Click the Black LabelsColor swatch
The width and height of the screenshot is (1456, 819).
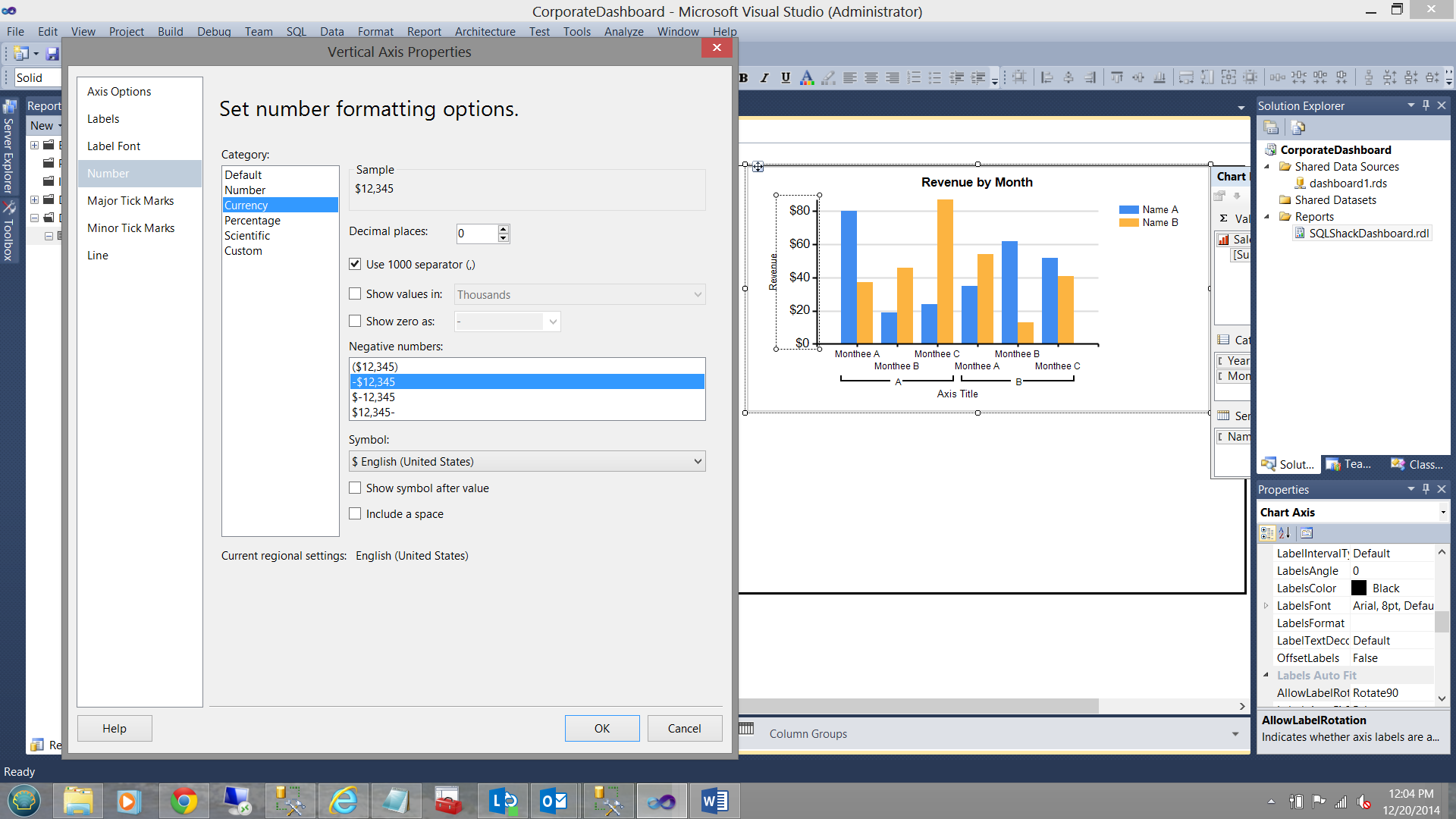click(x=1359, y=588)
